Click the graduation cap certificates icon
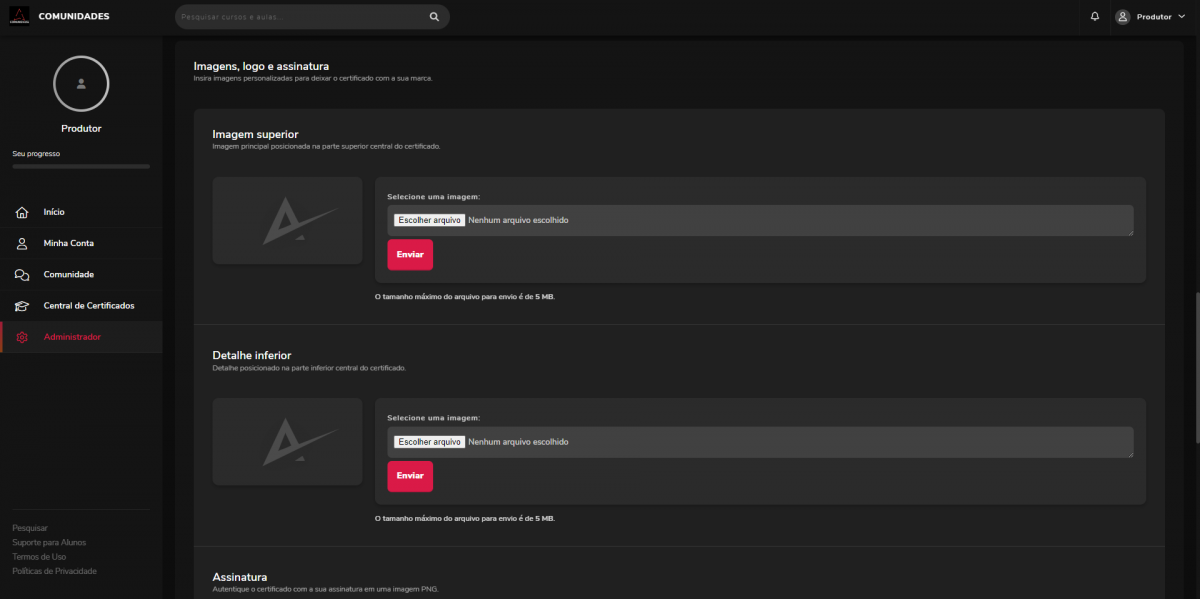 coord(22,306)
